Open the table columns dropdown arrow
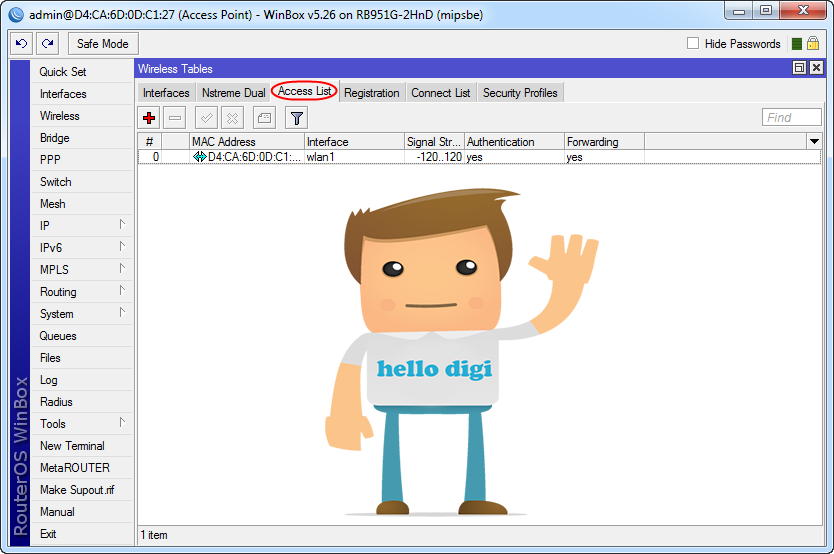This screenshot has width=834, height=554. pos(814,141)
